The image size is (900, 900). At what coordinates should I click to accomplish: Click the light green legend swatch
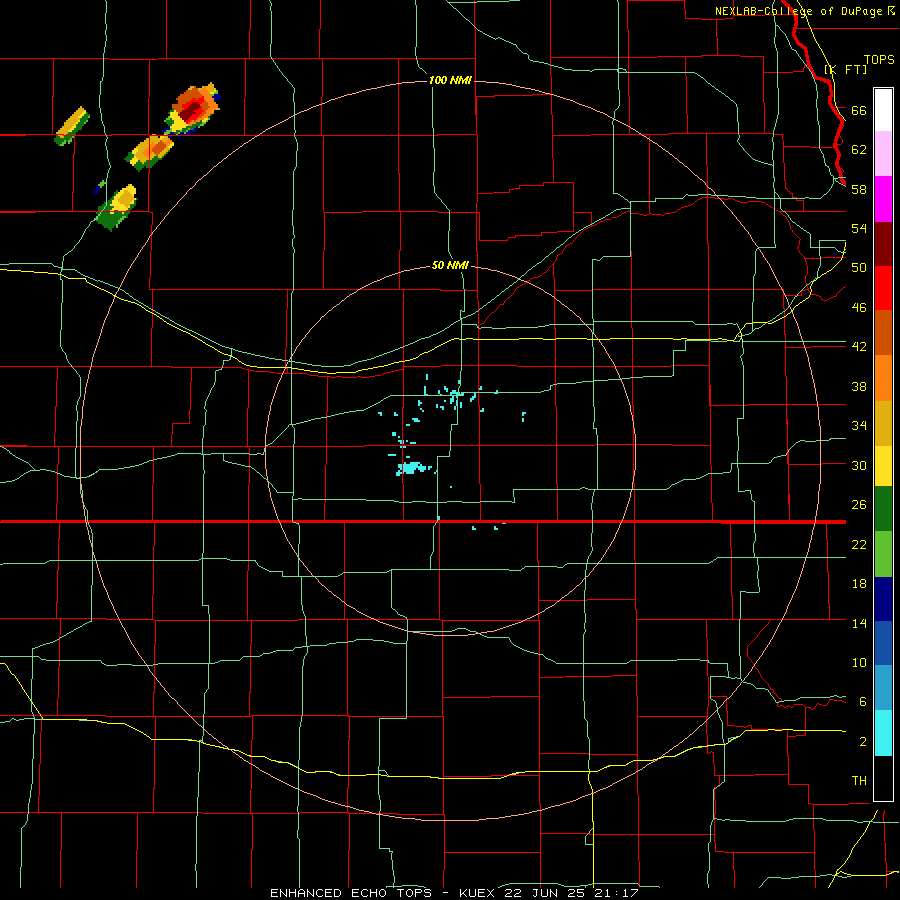[x=883, y=554]
